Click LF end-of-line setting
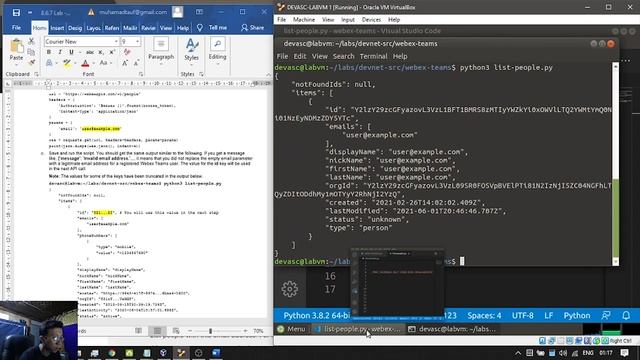This screenshot has width=640, height=360. click(x=549, y=316)
